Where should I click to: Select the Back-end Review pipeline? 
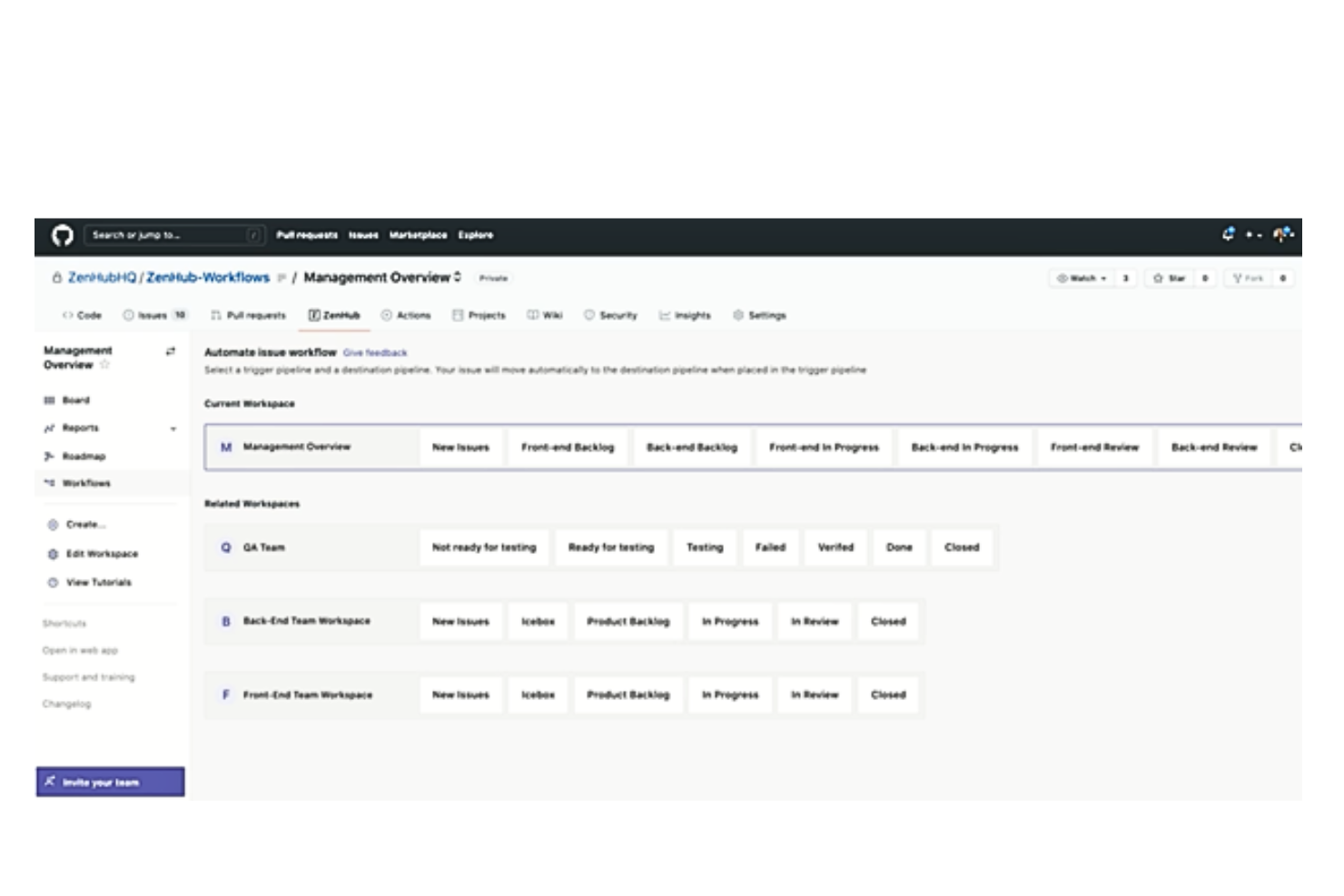[x=1214, y=448]
